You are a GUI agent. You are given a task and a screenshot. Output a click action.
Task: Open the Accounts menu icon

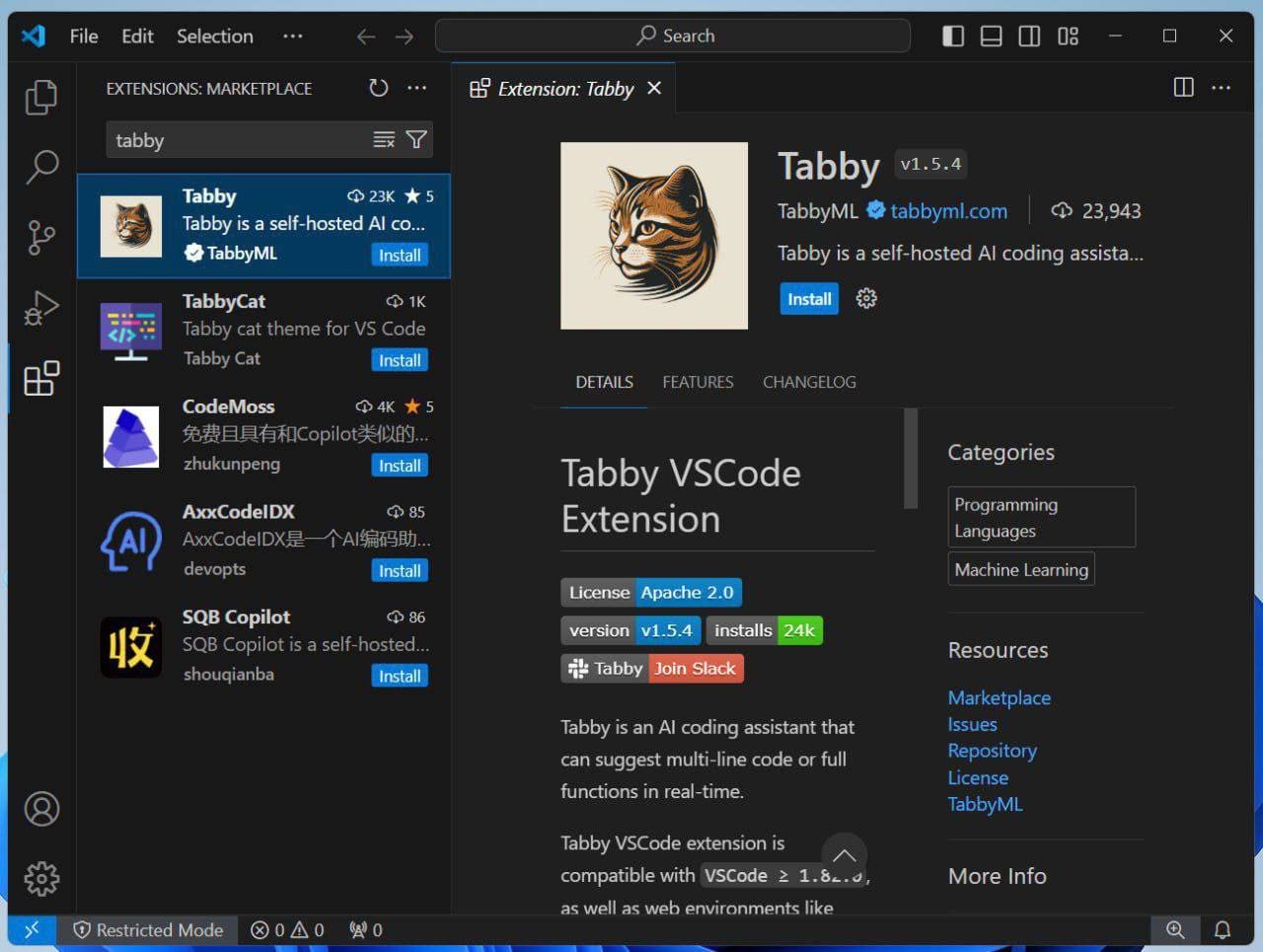(41, 809)
